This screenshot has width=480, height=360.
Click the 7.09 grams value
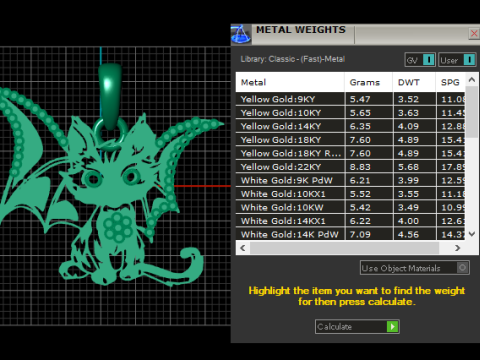pos(360,234)
